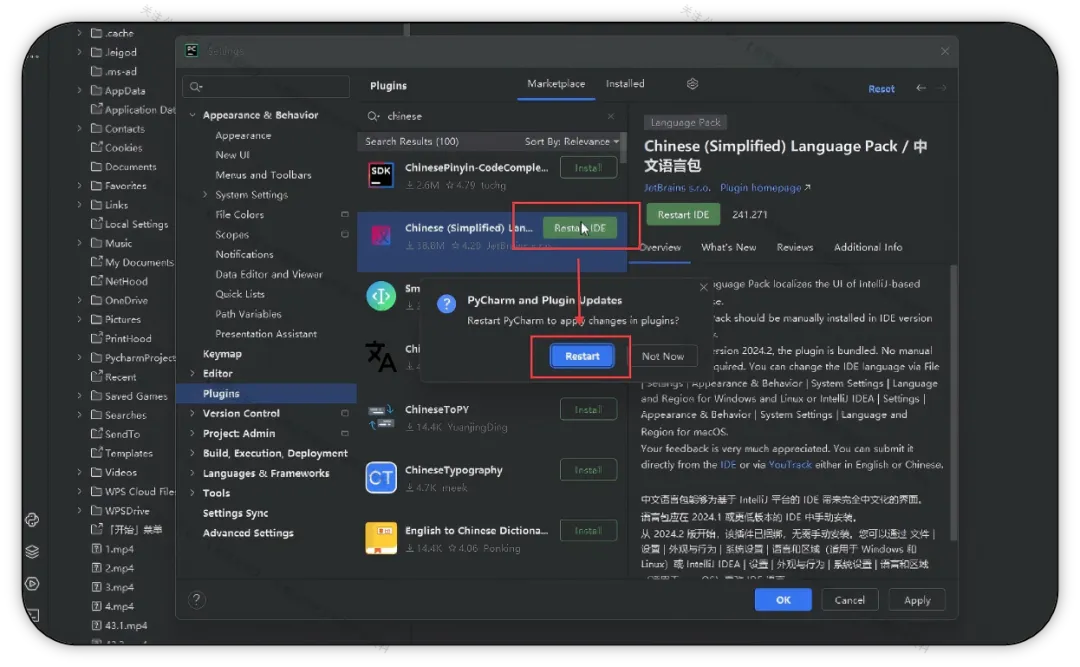
Task: Switch to the Overview tab
Action: (660, 247)
